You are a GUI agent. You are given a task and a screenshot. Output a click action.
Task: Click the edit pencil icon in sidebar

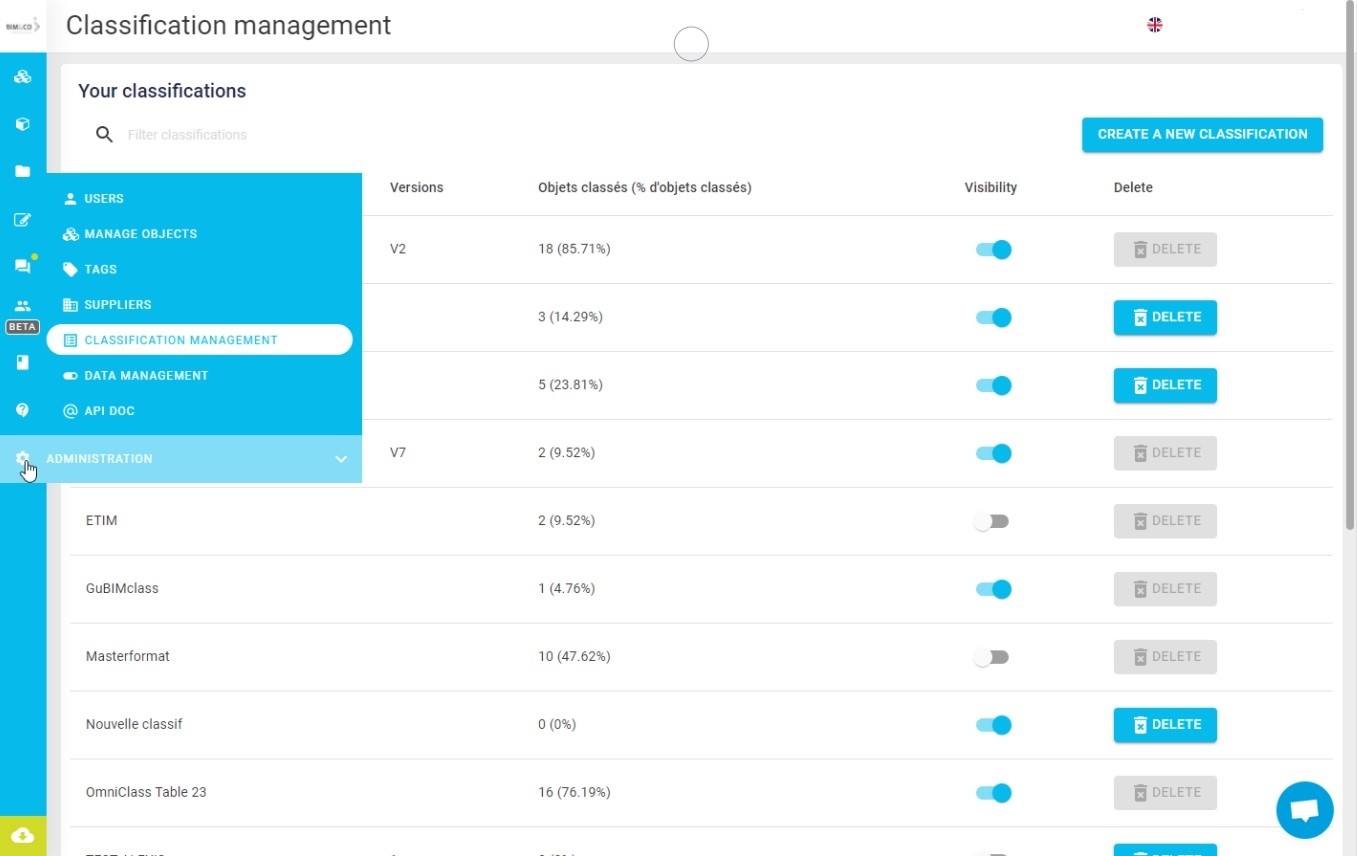coord(22,219)
